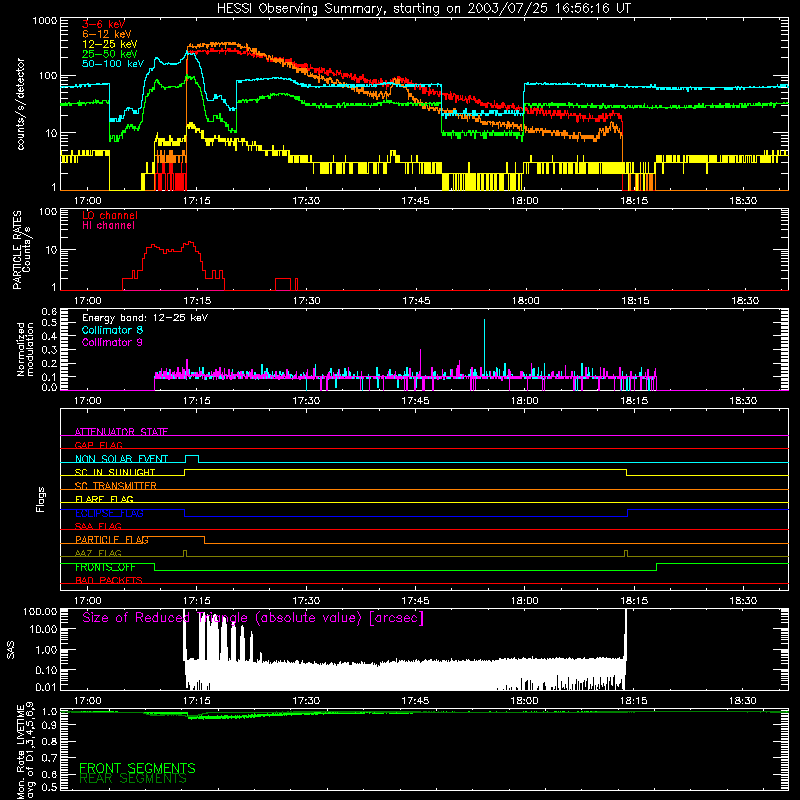Click the AA7 FLAG label
800x800 pixels.
point(98,553)
